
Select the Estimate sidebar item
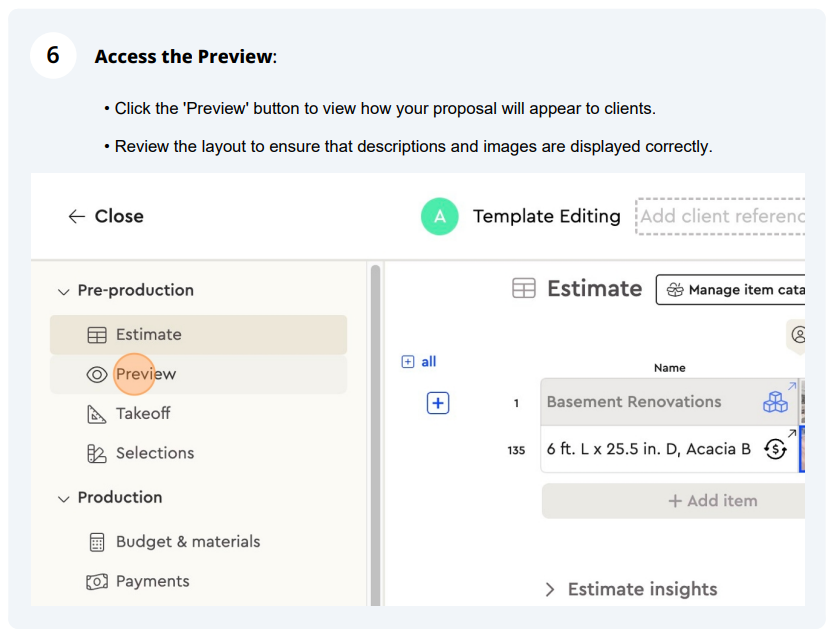coord(198,335)
